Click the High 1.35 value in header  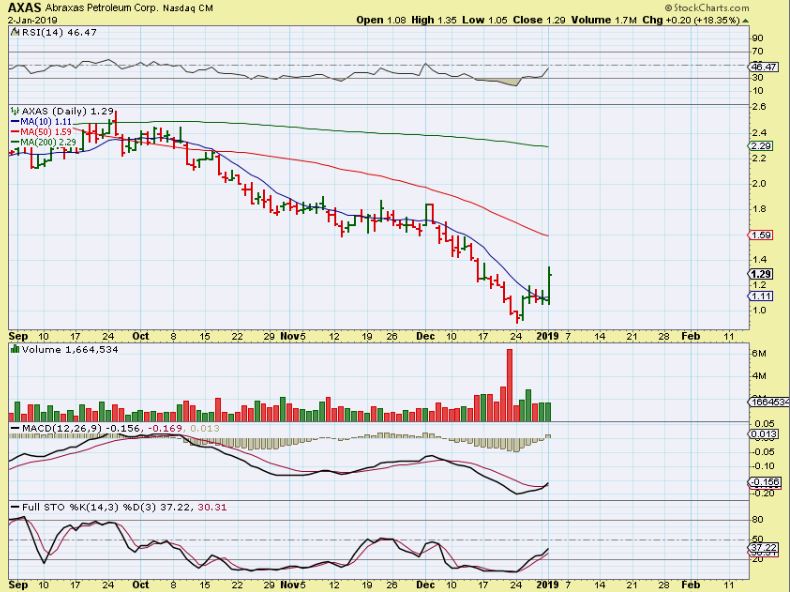434,20
